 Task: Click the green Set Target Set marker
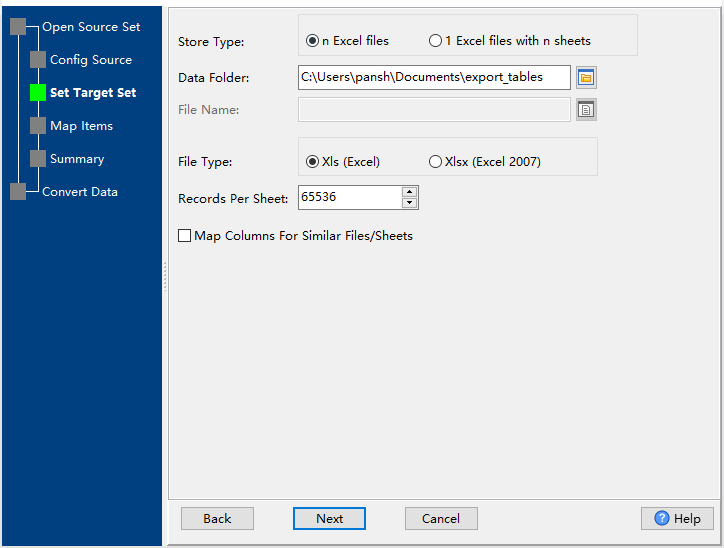[x=38, y=93]
